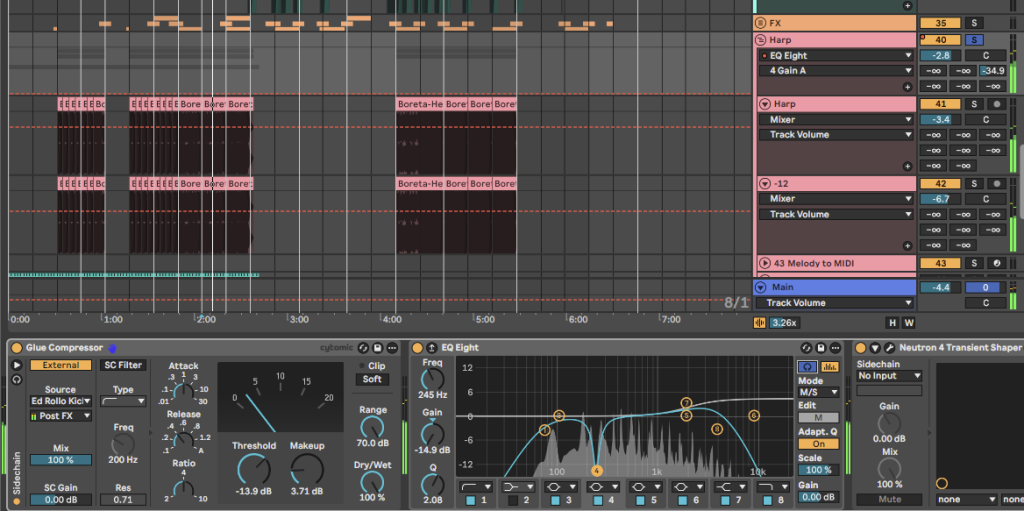Click the External sidechain tab button
The width and height of the screenshot is (1024, 511).
[x=61, y=365]
